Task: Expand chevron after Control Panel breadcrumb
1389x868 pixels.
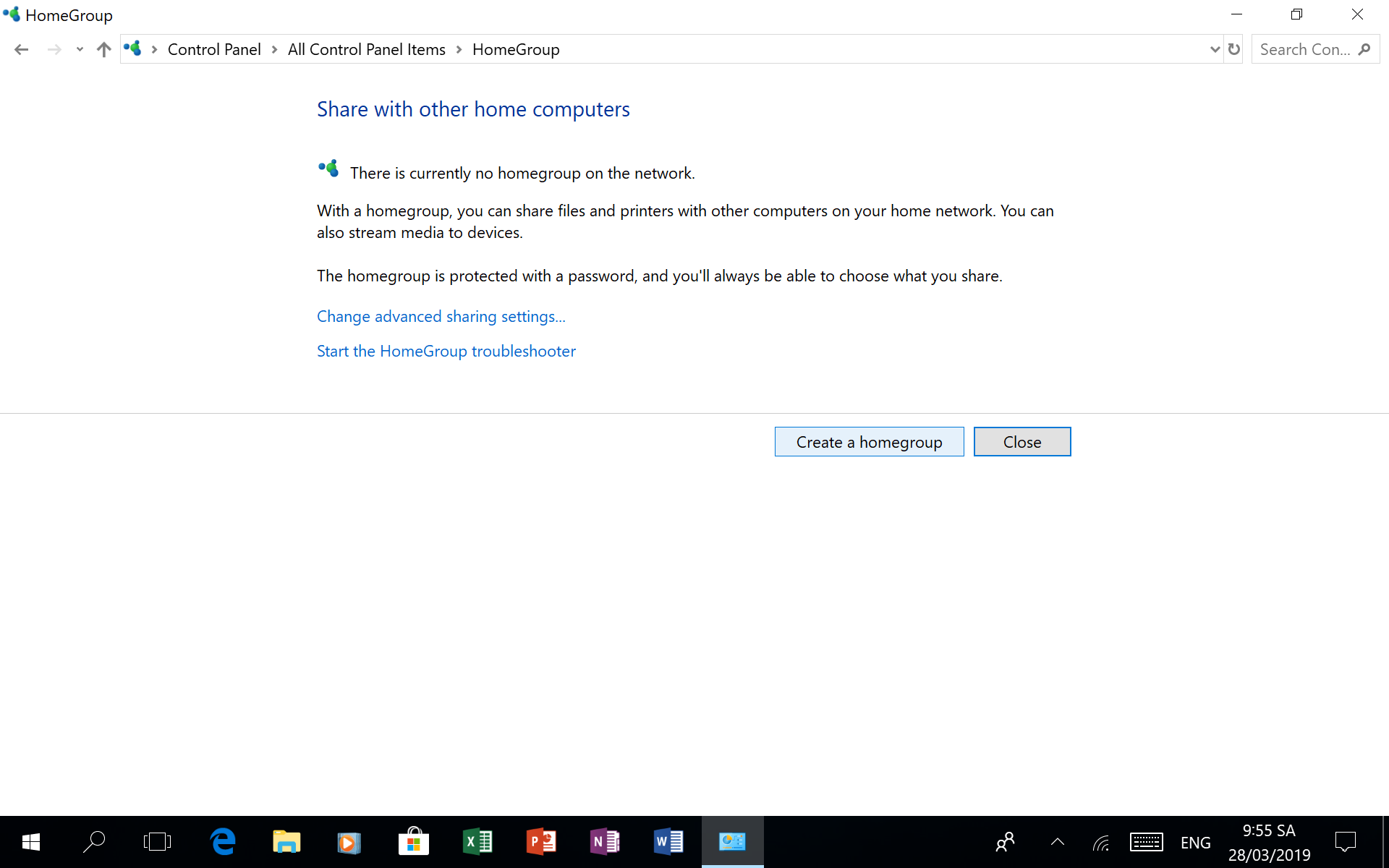Action: pyautogui.click(x=274, y=49)
